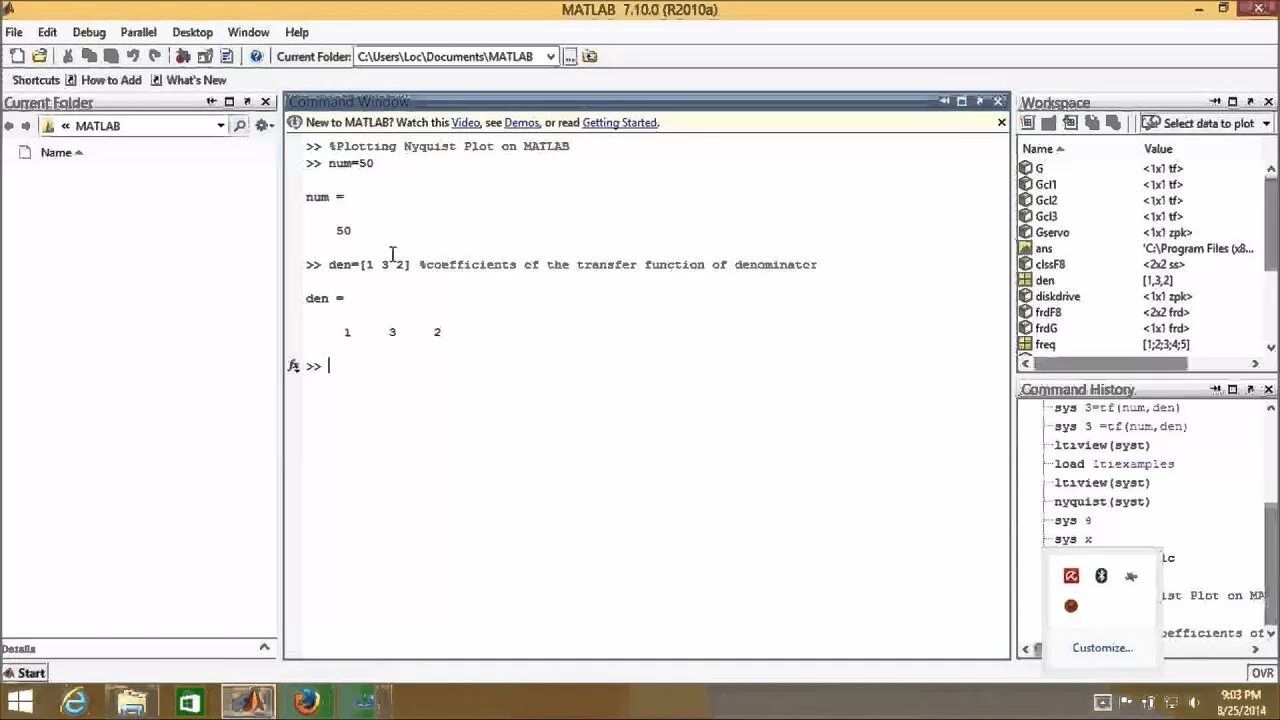This screenshot has width=1280, height=720.
Task: Click Workspace horizontal scrollbar thumb
Action: click(x=1109, y=364)
